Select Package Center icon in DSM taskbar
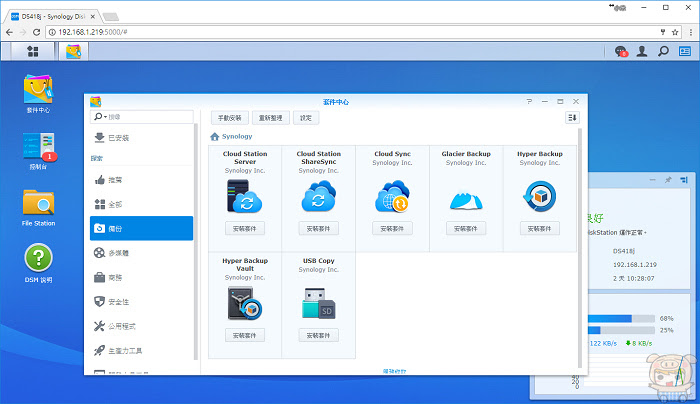 point(73,51)
